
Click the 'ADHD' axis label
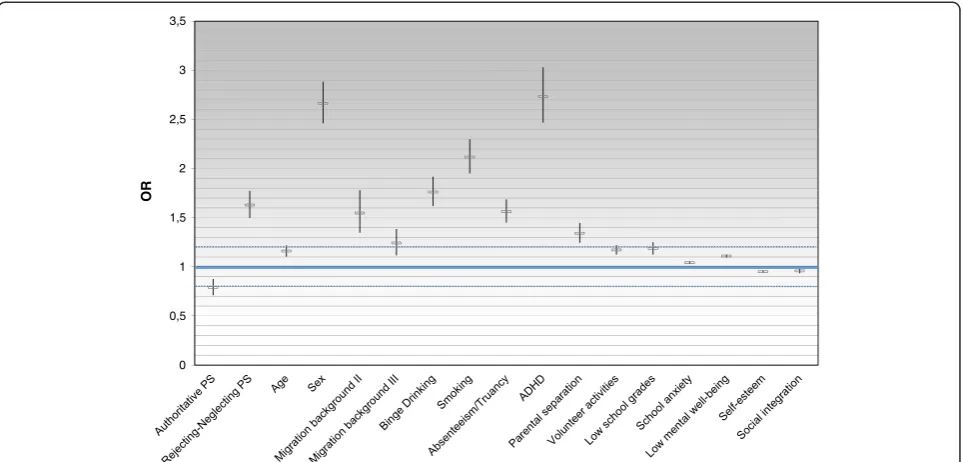point(534,388)
